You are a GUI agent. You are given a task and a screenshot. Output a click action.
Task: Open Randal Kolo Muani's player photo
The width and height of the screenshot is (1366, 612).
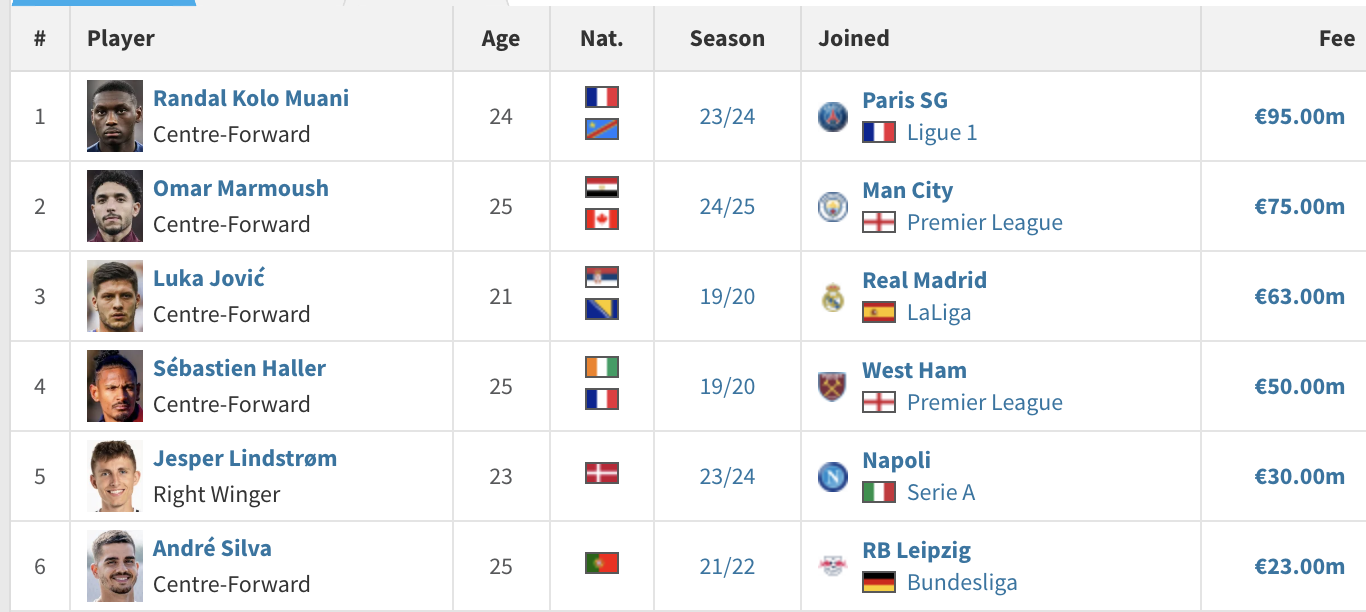[115, 116]
